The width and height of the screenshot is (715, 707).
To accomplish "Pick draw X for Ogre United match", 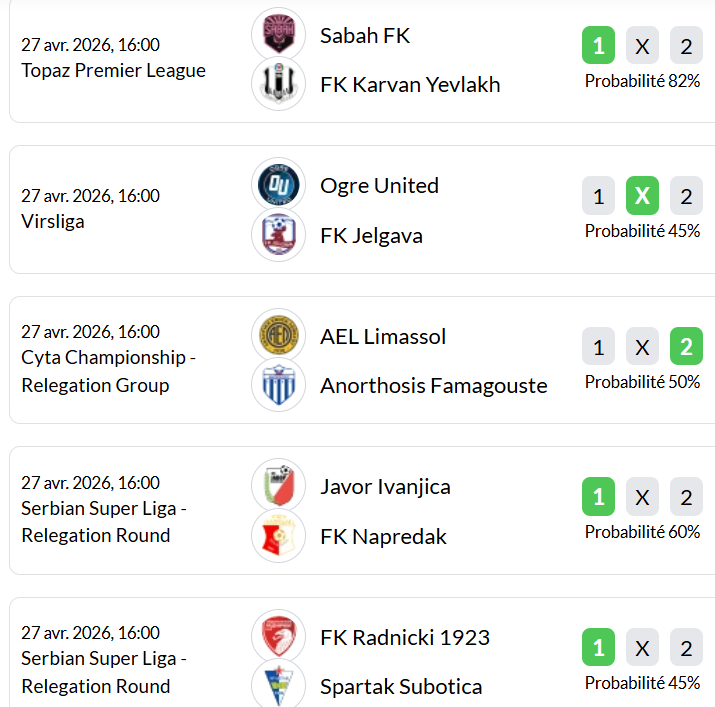I will [642, 196].
